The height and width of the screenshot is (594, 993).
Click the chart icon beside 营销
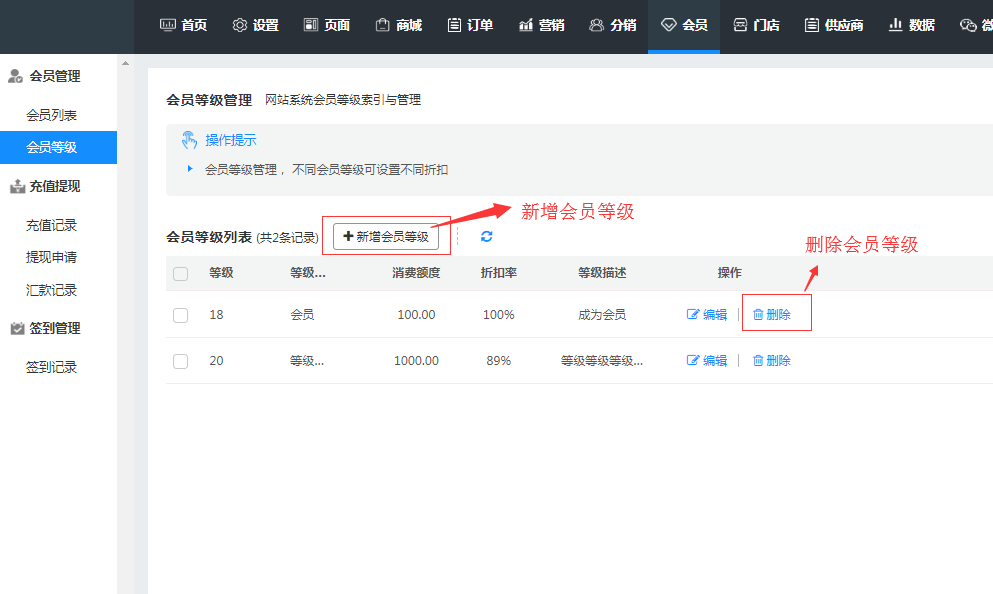[x=526, y=25]
